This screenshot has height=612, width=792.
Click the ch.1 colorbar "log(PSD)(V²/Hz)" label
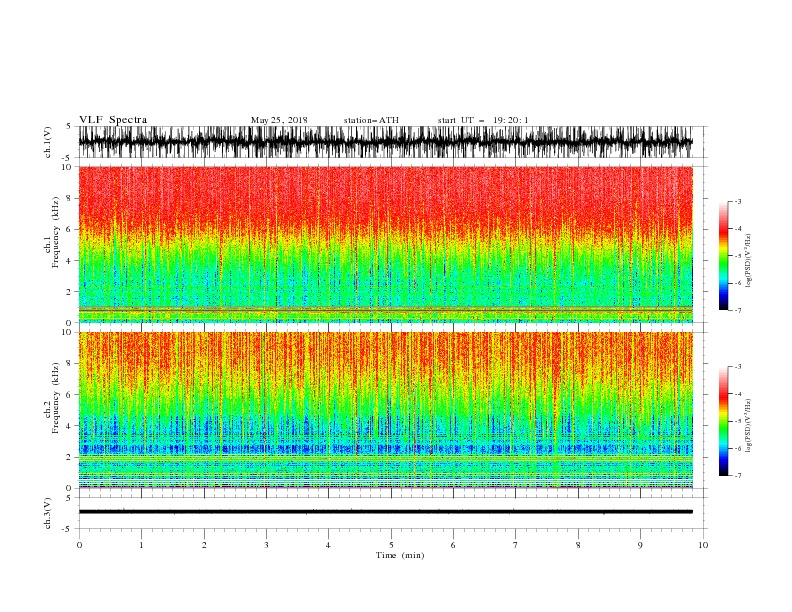pos(748,261)
